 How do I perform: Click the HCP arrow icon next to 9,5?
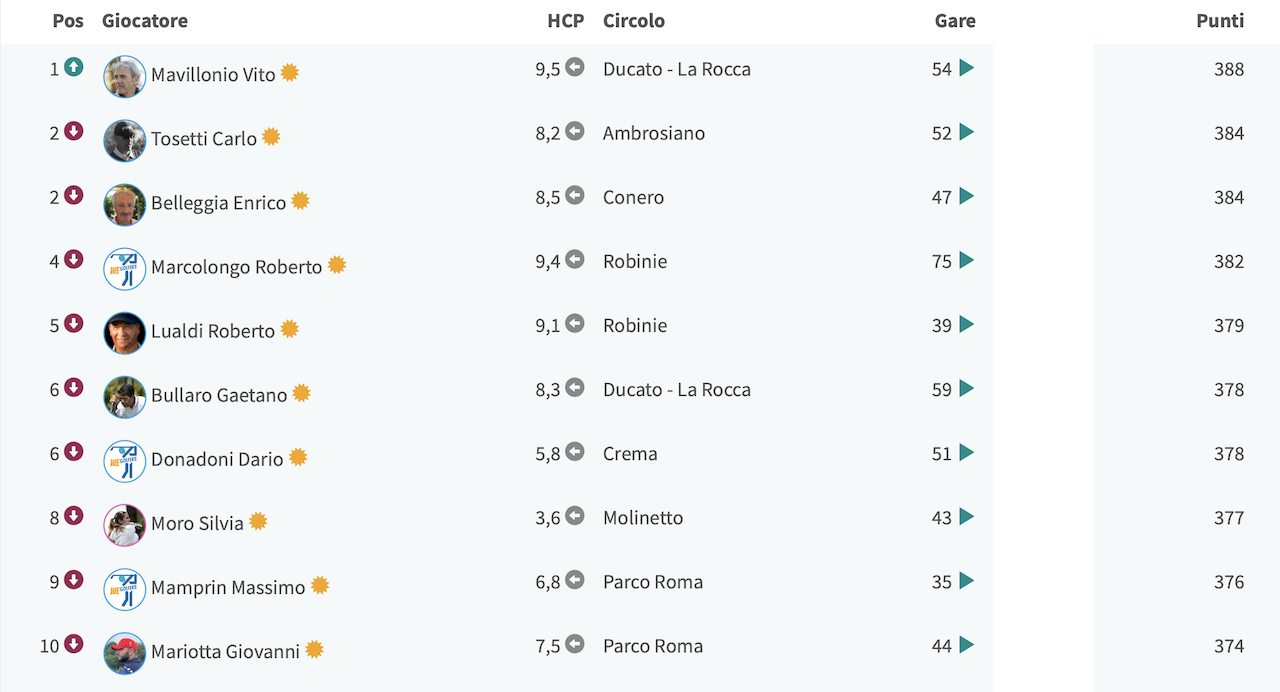(x=575, y=67)
